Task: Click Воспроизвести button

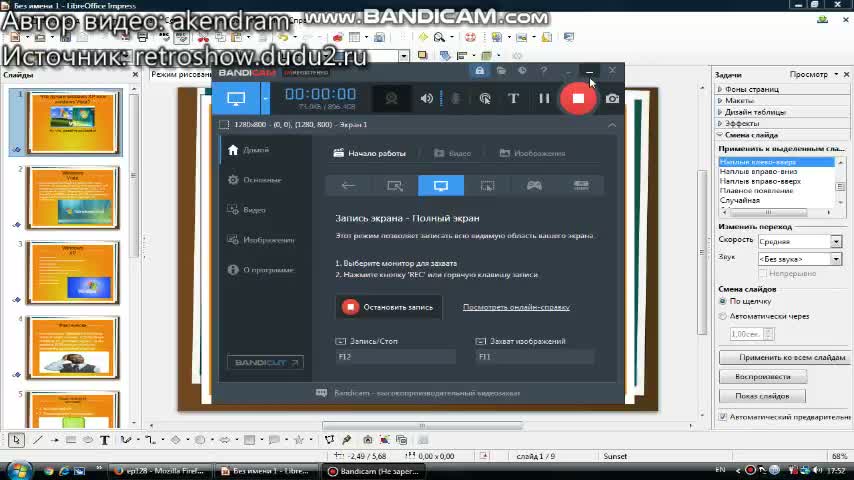Action: tap(762, 377)
